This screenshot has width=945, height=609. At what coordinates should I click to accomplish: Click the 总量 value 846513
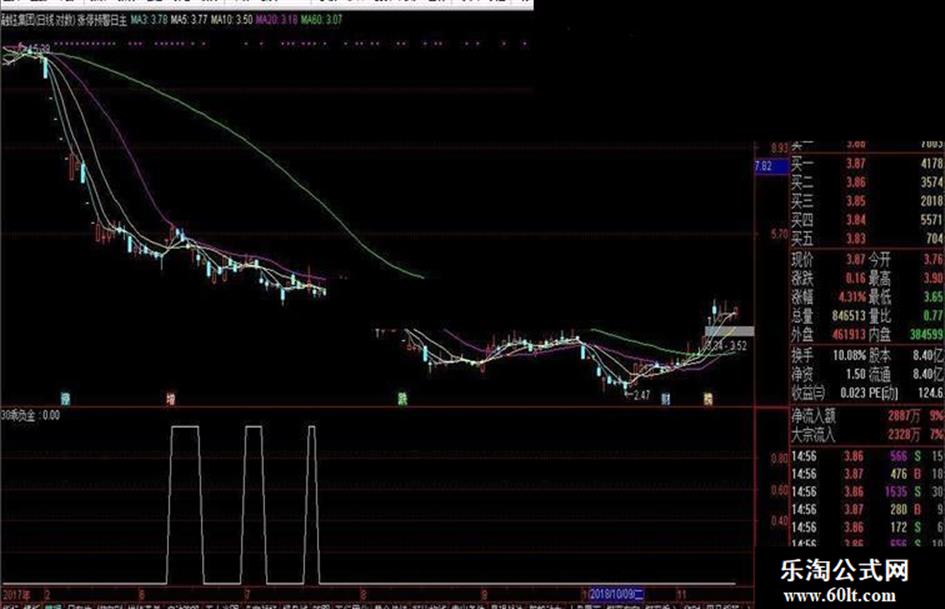point(849,316)
